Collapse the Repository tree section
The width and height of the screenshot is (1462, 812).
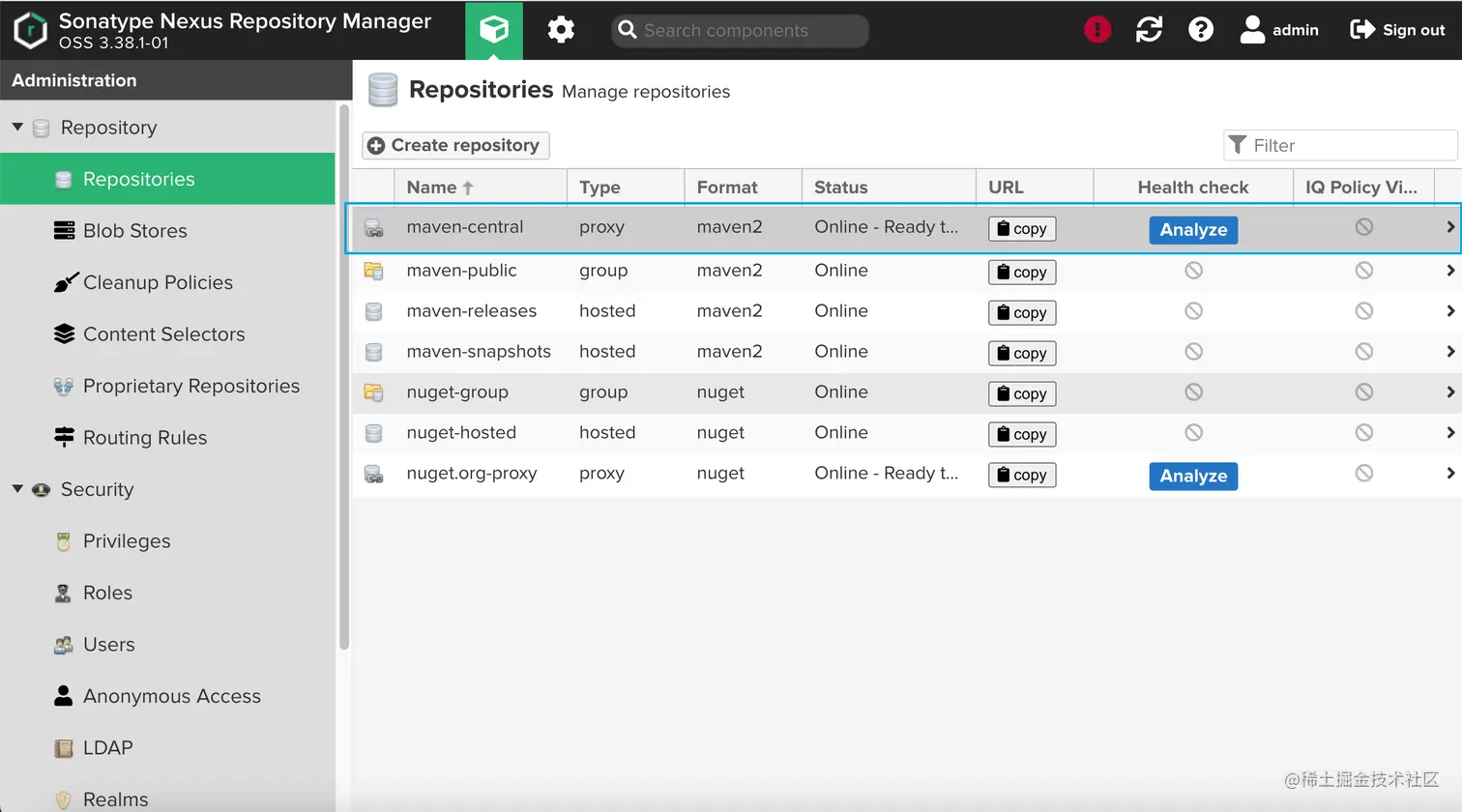coord(17,127)
